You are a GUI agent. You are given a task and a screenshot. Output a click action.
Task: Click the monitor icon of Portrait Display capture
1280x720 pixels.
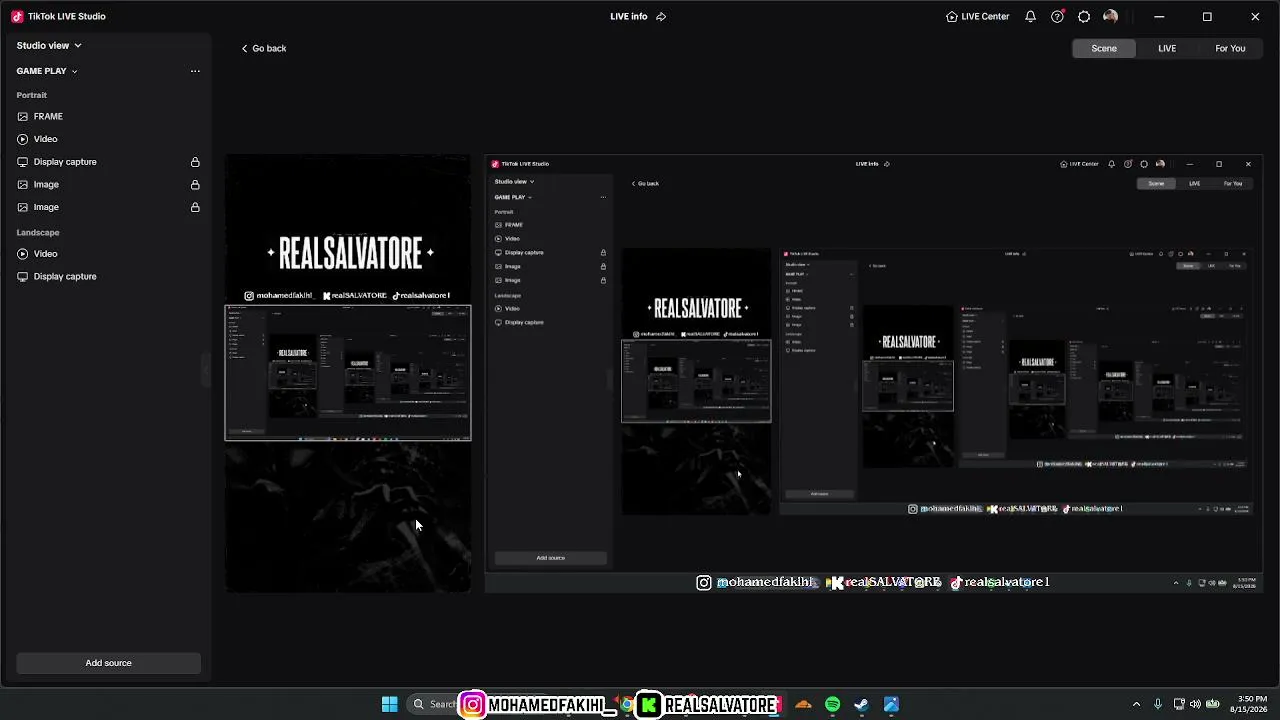pyautogui.click(x=23, y=162)
